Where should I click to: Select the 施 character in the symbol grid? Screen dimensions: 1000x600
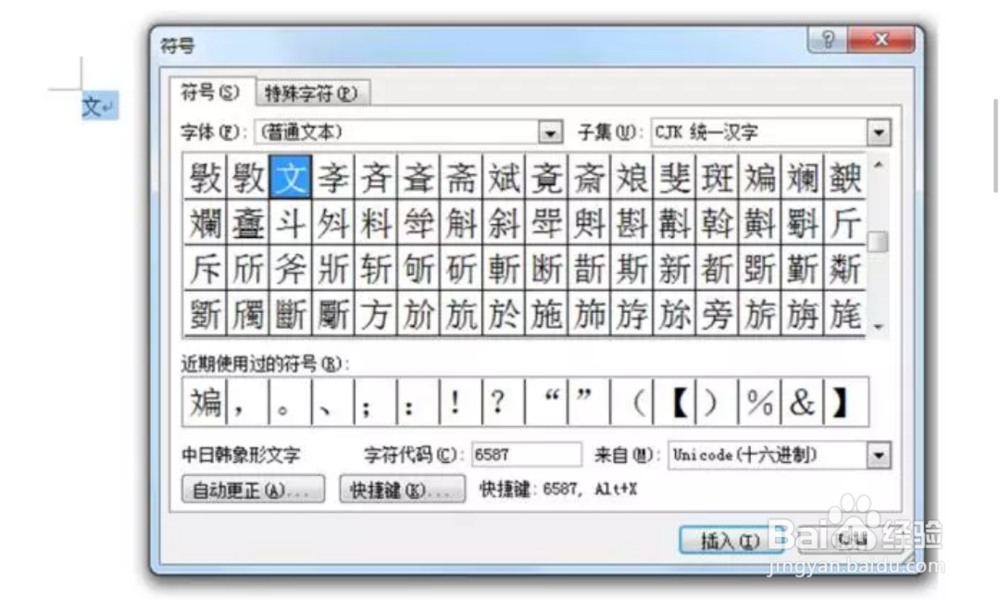[x=545, y=313]
